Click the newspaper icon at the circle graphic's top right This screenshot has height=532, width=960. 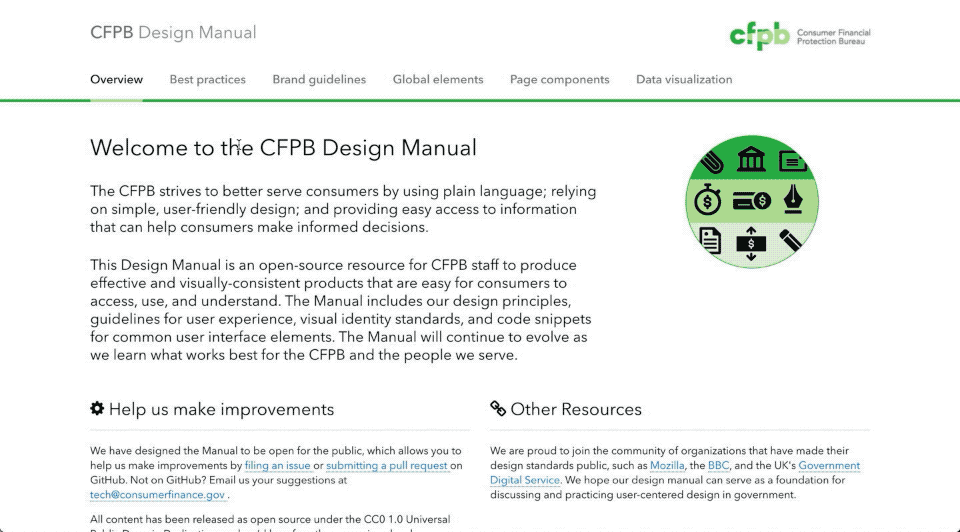792,162
